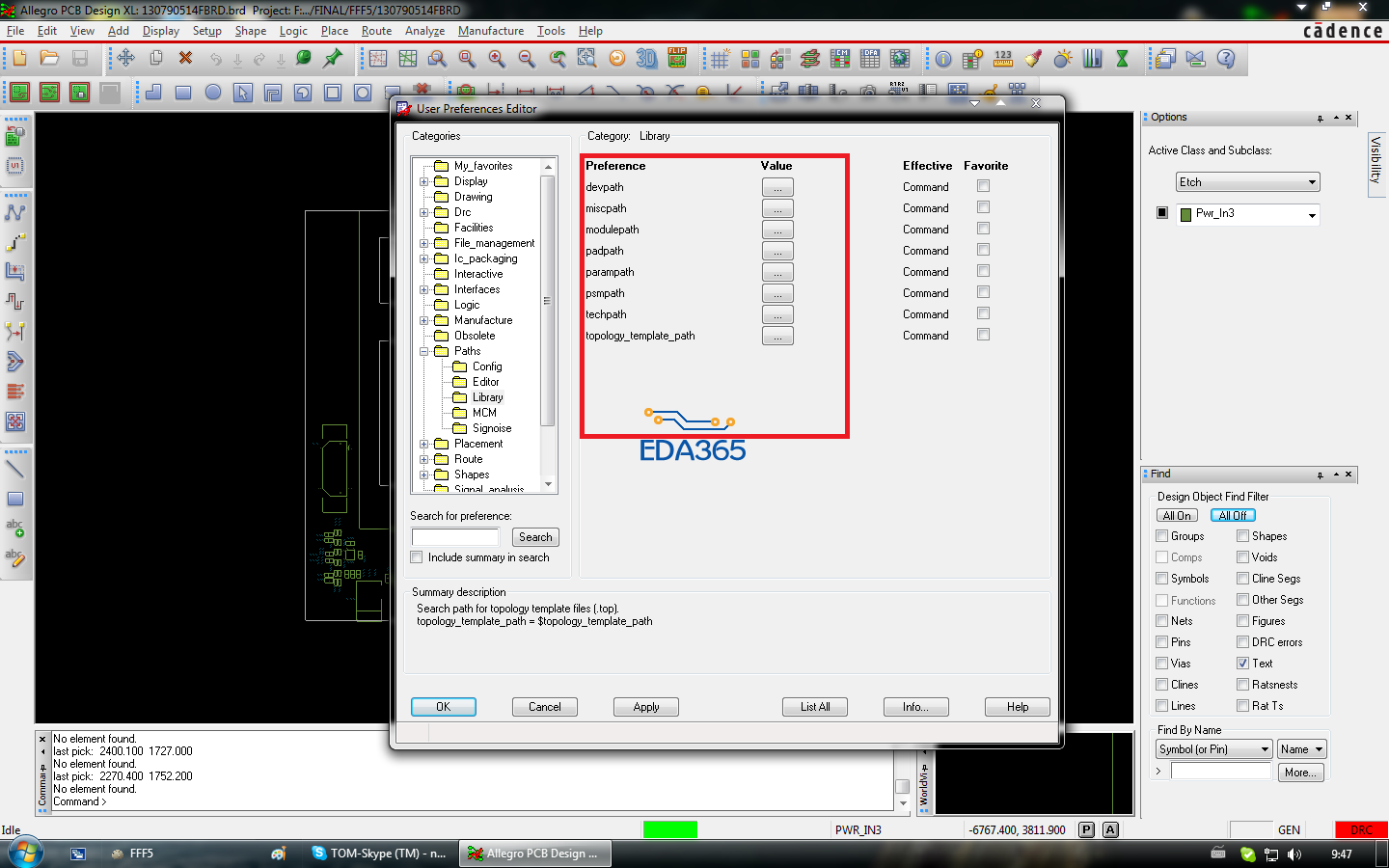The height and width of the screenshot is (868, 1389).
Task: Open the Symbol (or Pin) dropdown
Action: coord(1214,749)
